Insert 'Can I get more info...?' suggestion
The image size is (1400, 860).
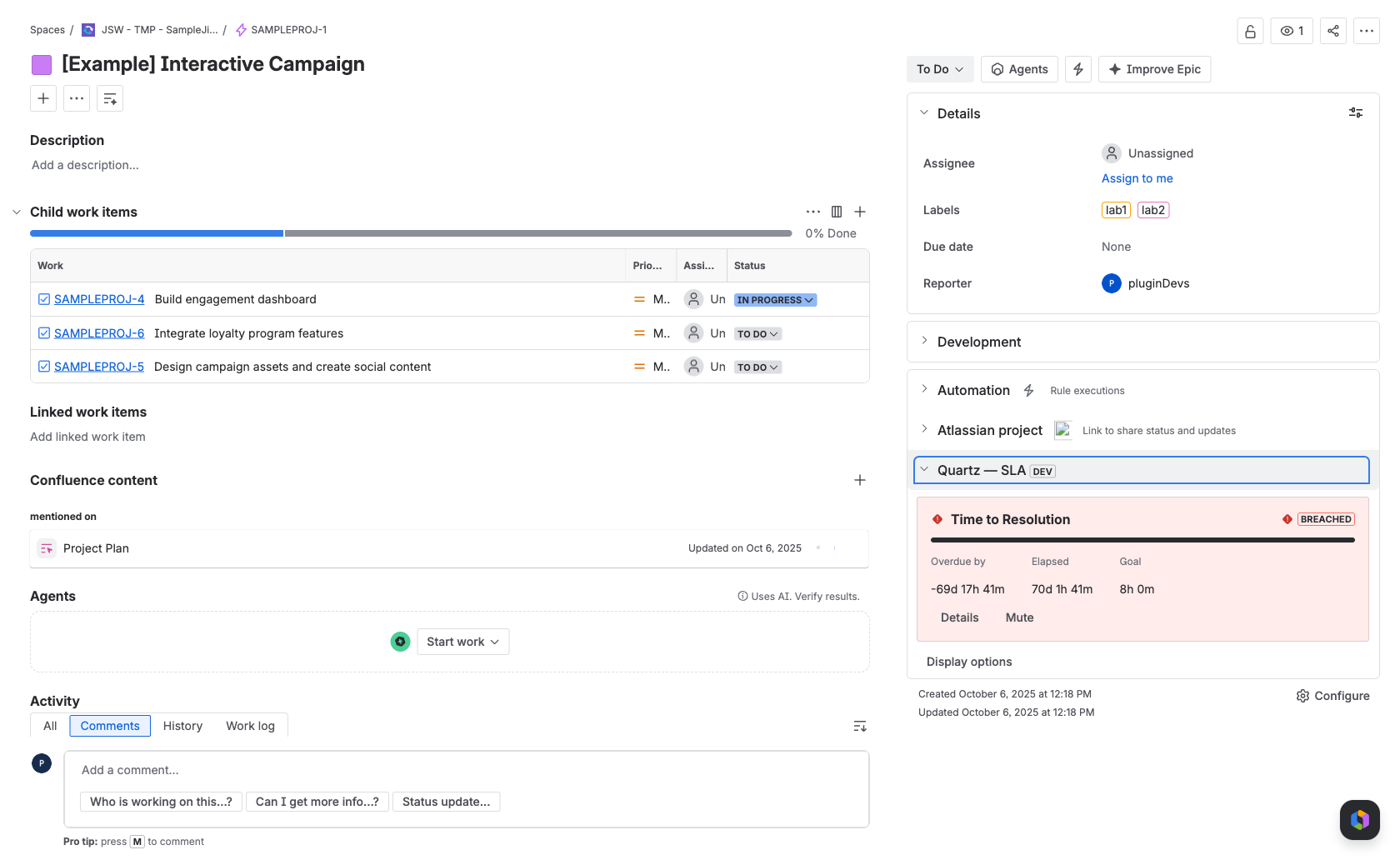tap(317, 802)
